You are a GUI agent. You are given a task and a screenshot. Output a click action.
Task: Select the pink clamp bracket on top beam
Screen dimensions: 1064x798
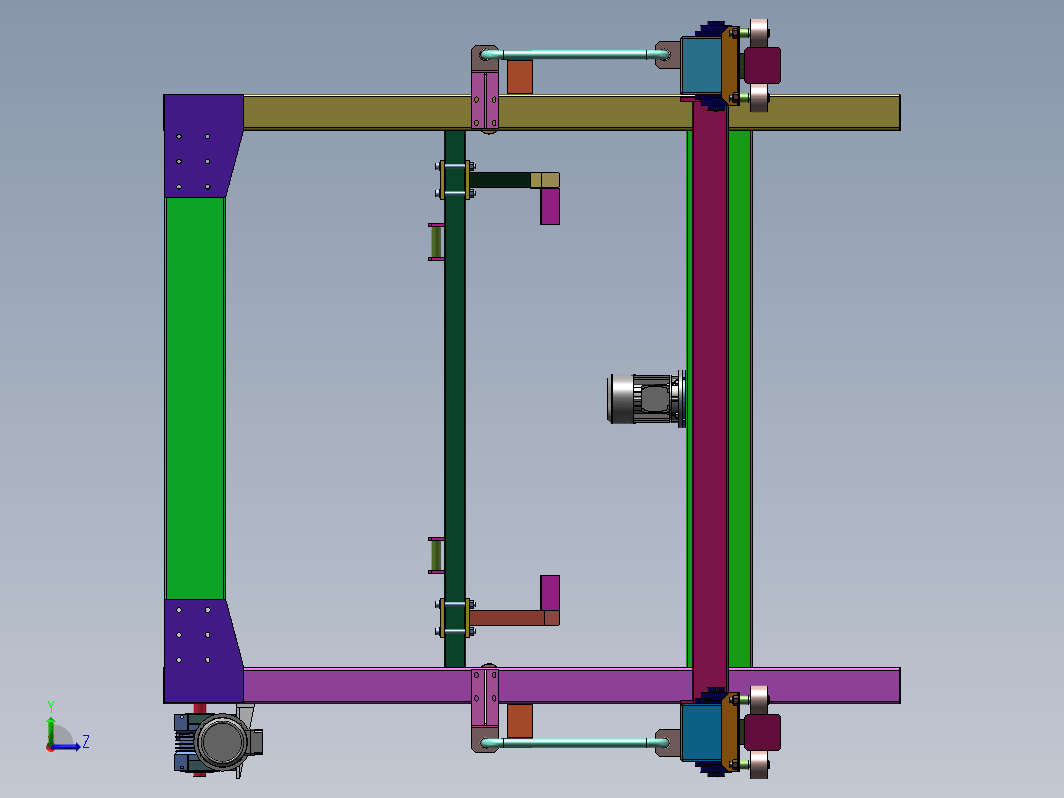(x=484, y=100)
